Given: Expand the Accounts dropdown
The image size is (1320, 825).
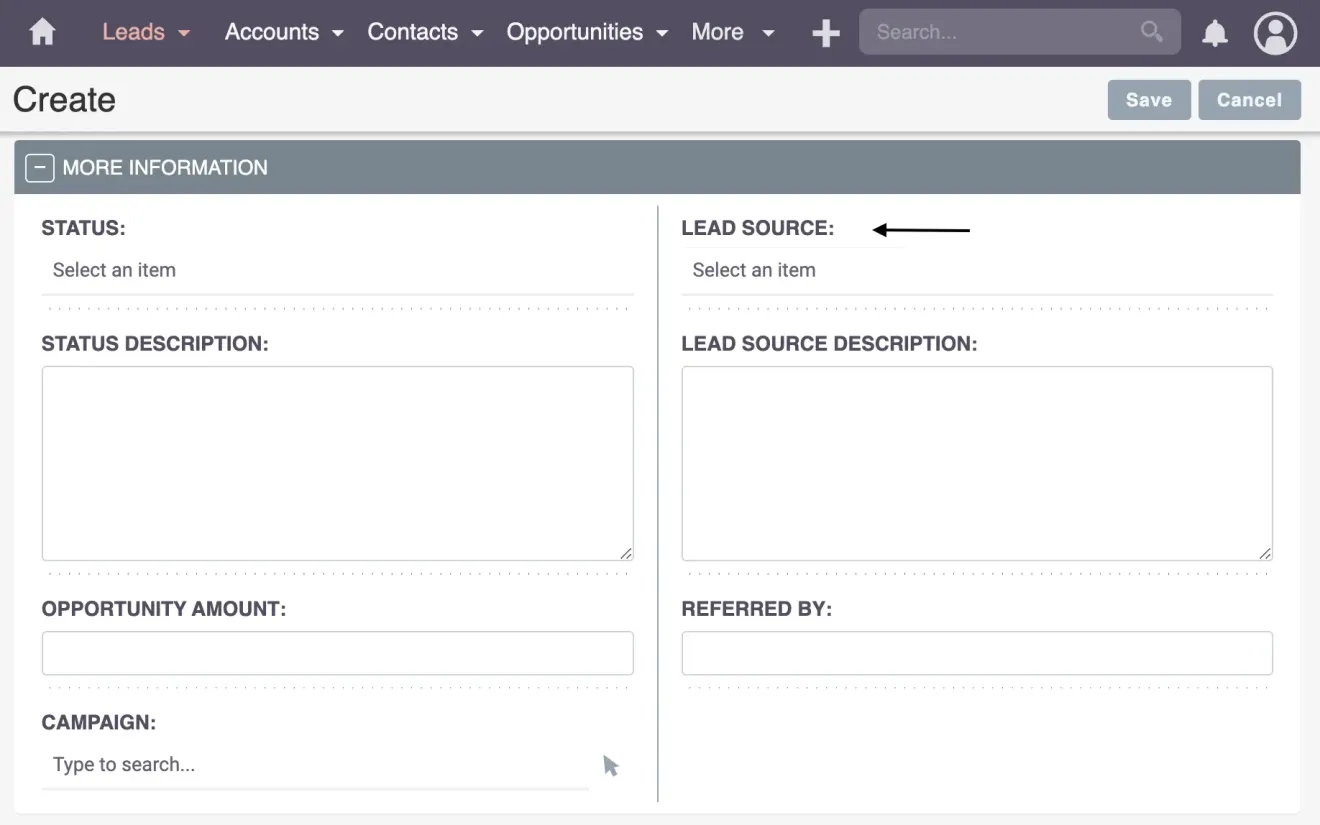Looking at the screenshot, I should [x=337, y=32].
